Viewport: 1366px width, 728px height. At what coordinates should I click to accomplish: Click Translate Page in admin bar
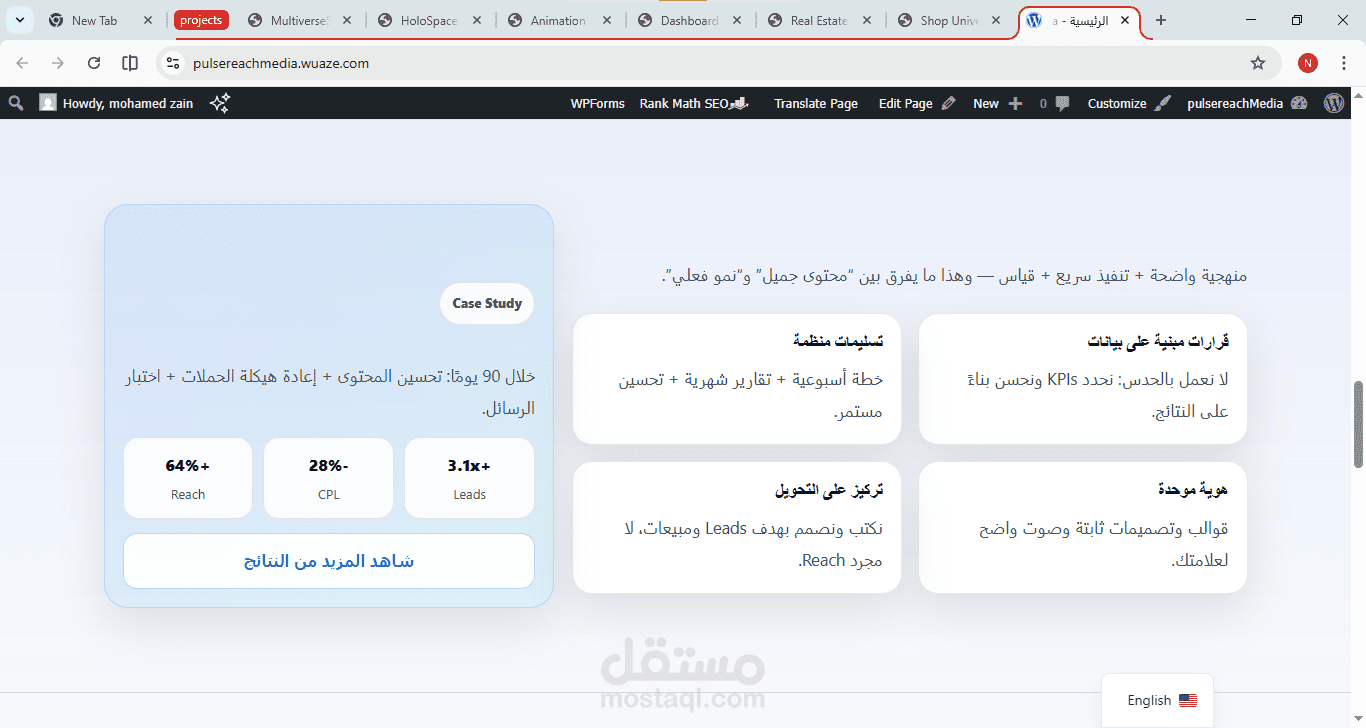tap(816, 103)
